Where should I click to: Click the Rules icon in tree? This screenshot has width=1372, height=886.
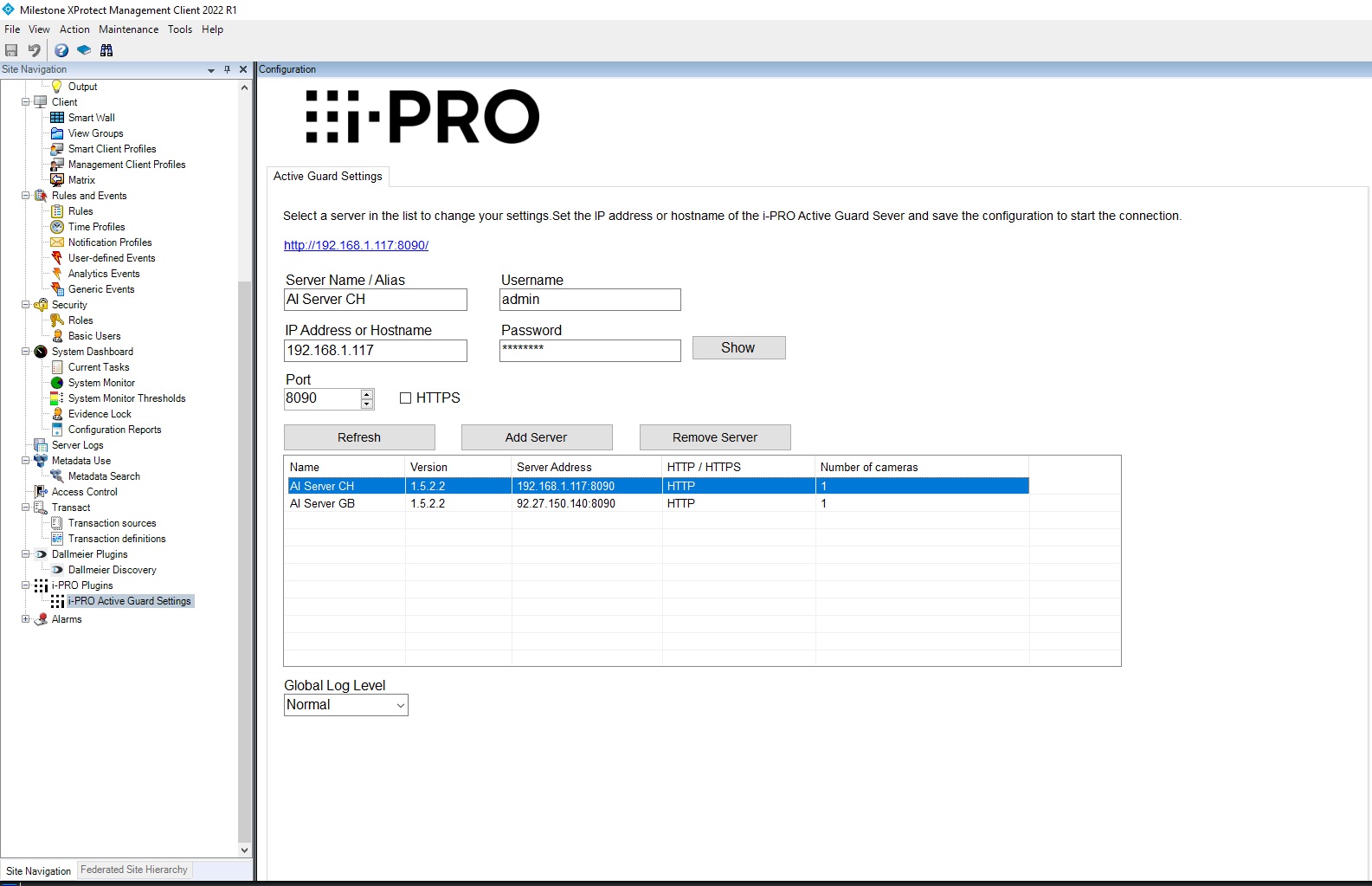[x=57, y=211]
